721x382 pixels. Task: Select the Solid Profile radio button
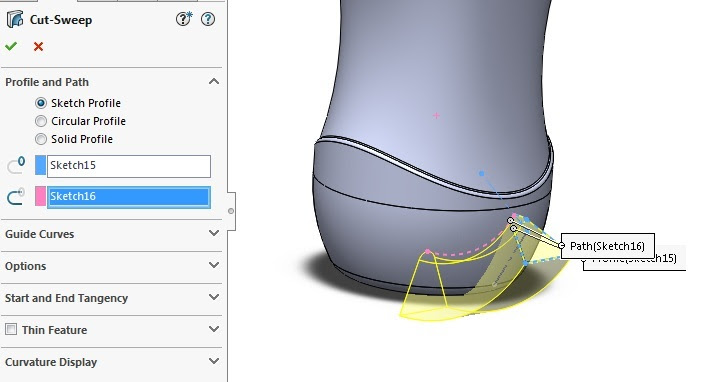coord(41,139)
